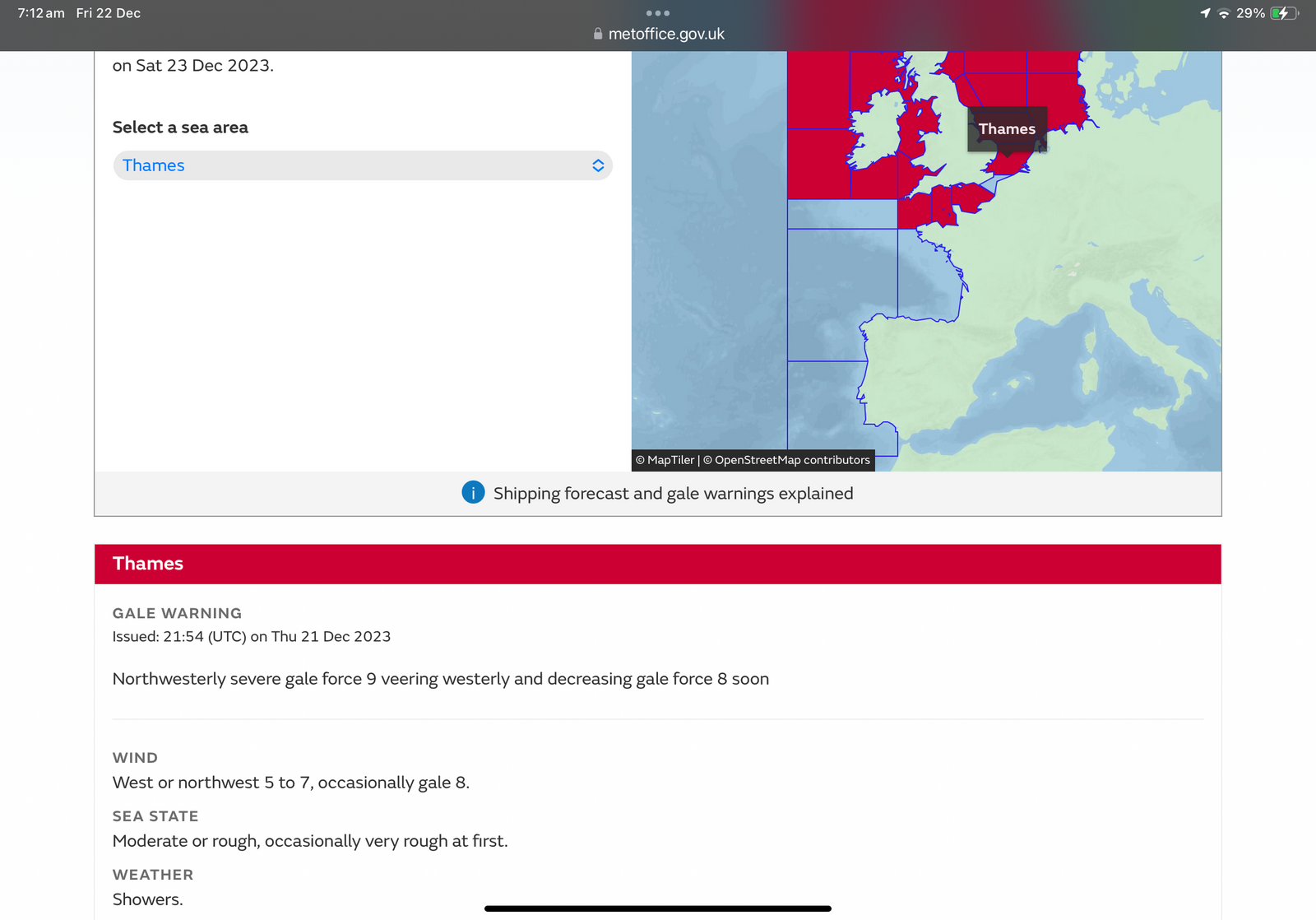Tap the battery charging icon
The width and height of the screenshot is (1316, 920).
tap(1283, 13)
